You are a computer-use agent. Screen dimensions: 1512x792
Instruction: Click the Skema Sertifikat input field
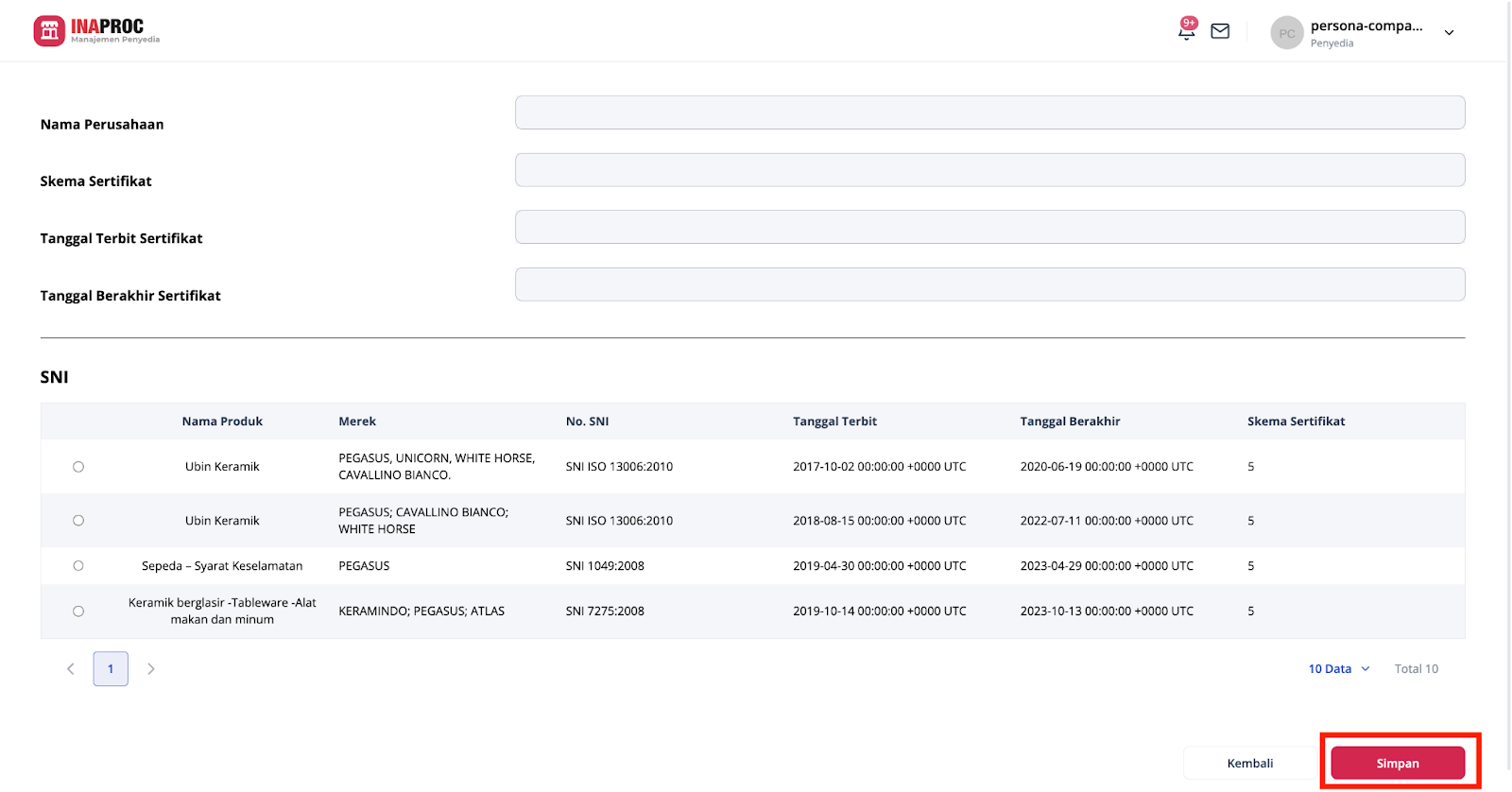(x=989, y=170)
